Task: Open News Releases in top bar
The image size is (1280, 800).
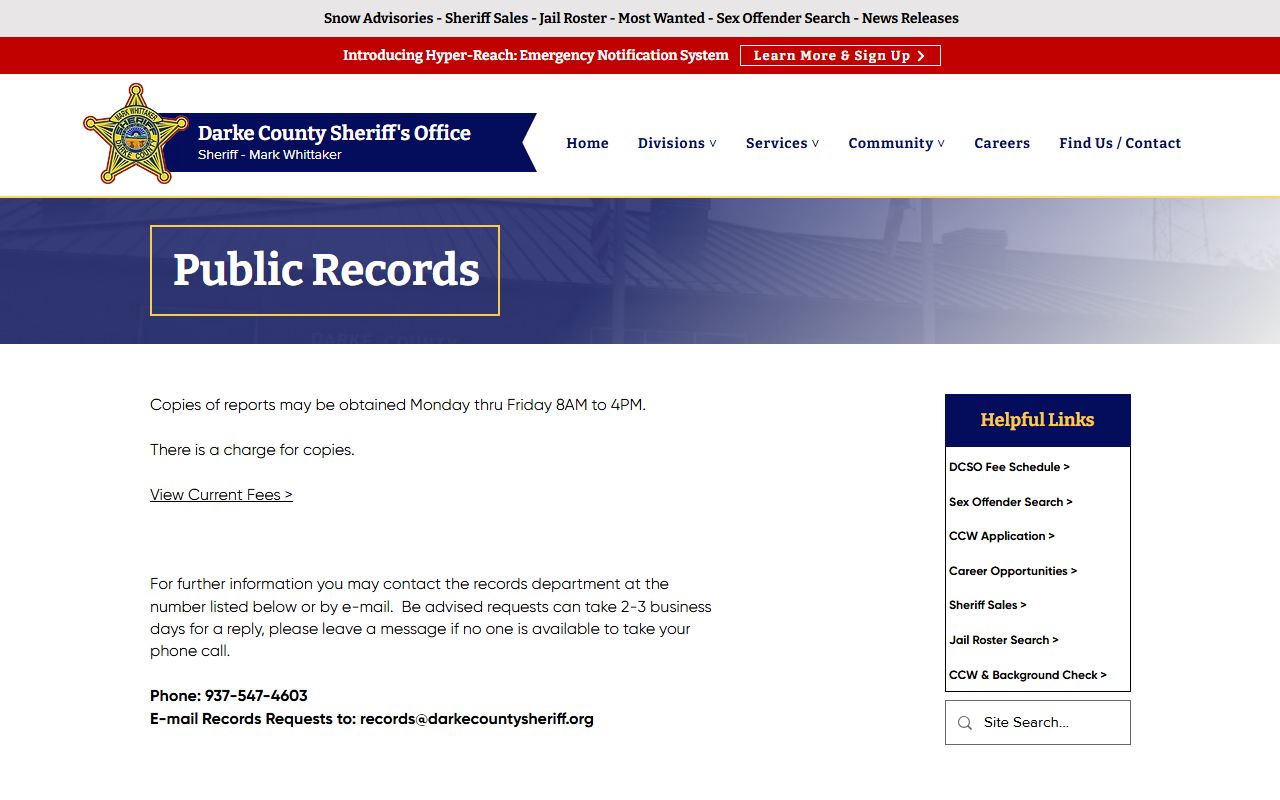Action: pyautogui.click(x=910, y=18)
